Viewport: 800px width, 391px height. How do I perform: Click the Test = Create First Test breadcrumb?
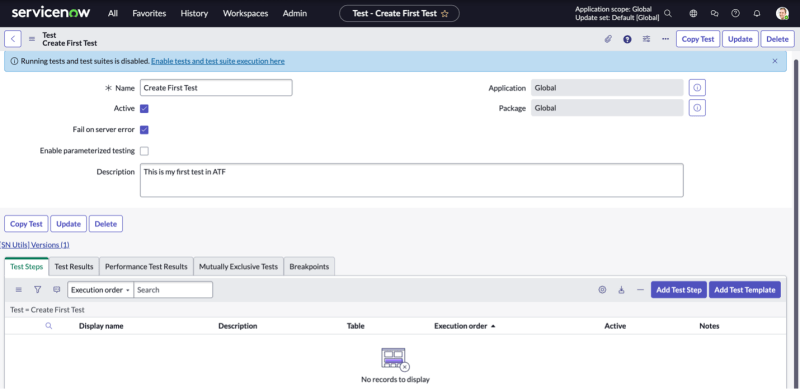pyautogui.click(x=47, y=310)
